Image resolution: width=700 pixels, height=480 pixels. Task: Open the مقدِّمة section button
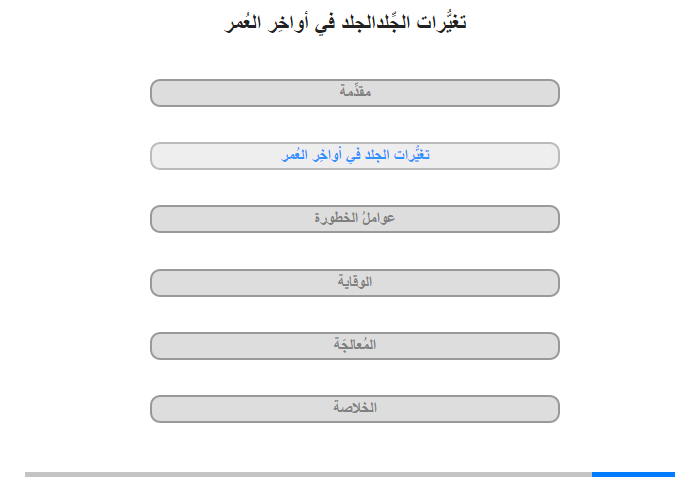coord(354,93)
